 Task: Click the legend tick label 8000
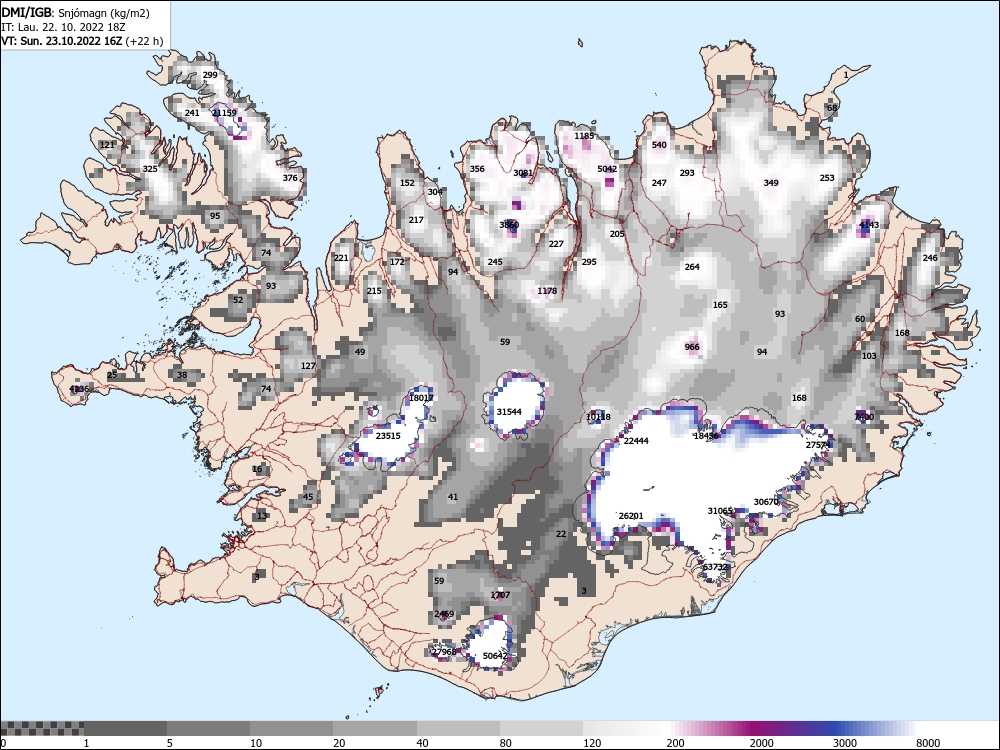(928, 743)
